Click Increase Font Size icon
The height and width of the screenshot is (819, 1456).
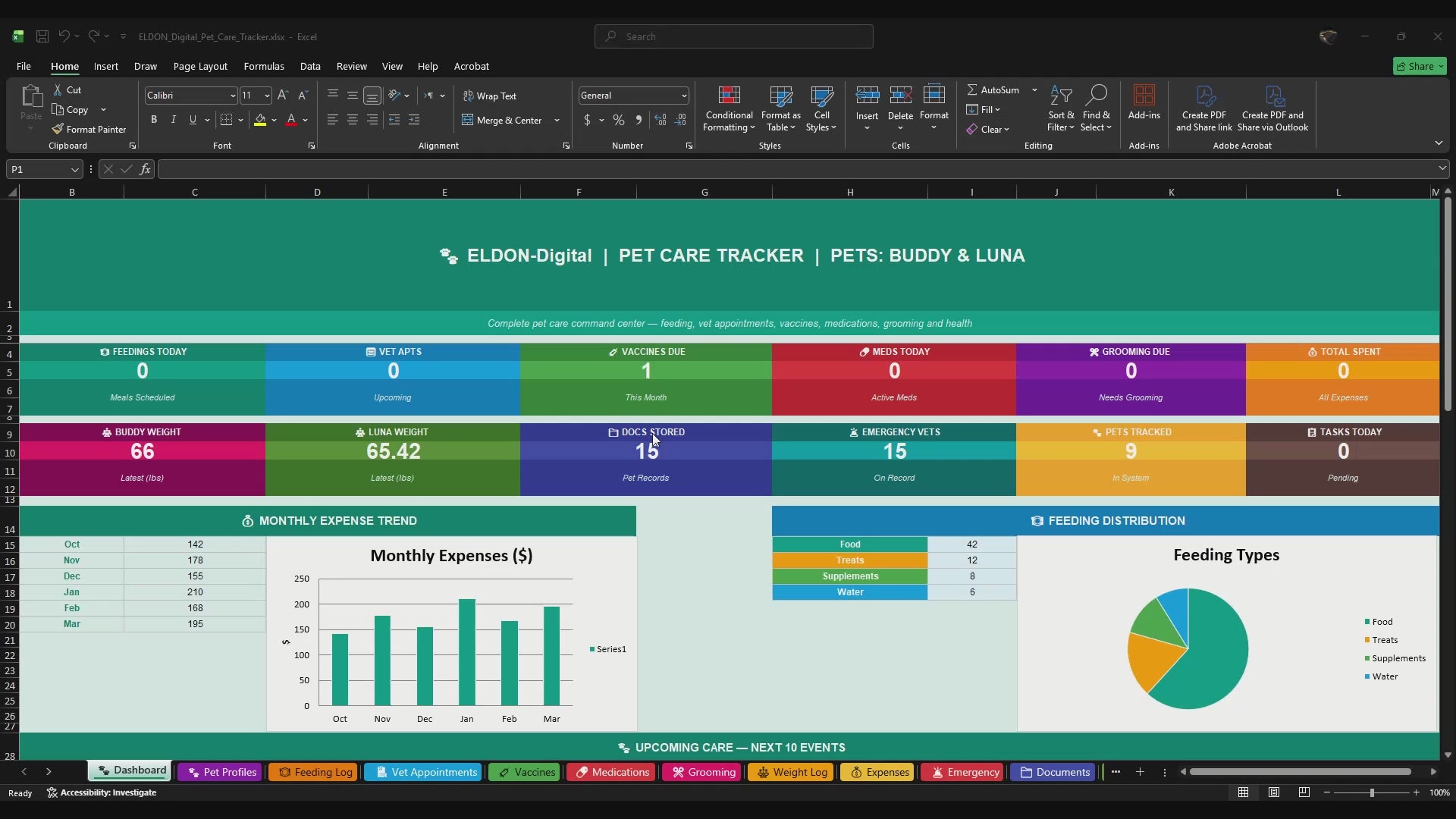point(282,96)
